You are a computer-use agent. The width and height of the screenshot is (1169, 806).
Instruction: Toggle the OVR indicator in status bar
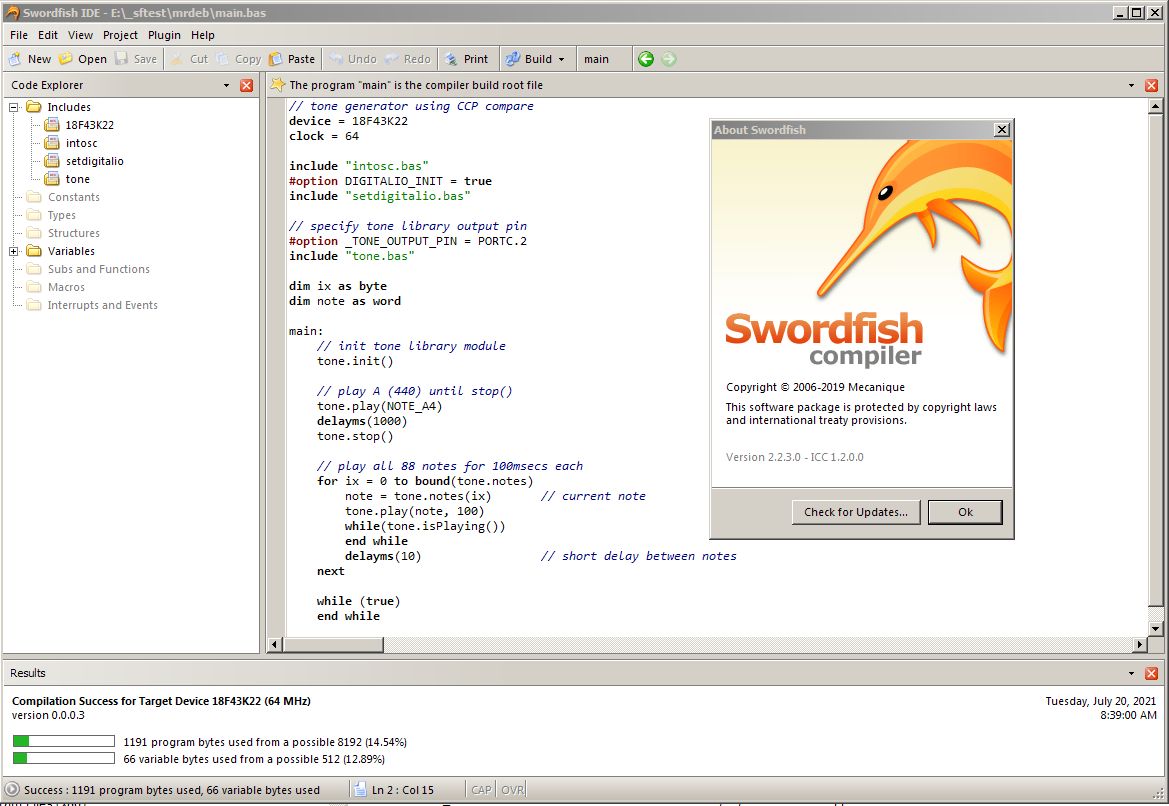[512, 790]
